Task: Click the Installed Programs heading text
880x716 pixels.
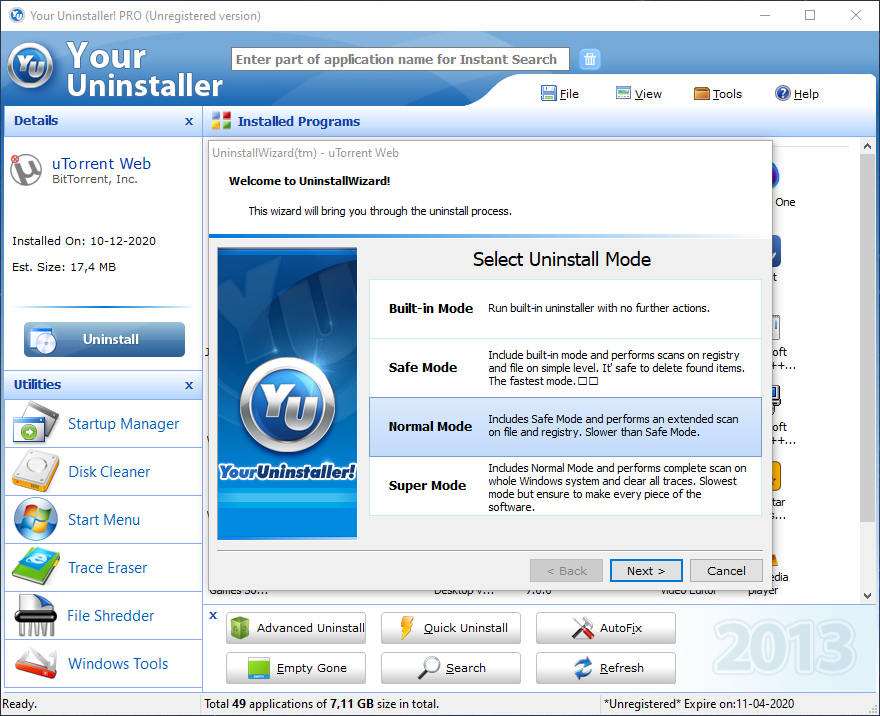Action: 299,121
